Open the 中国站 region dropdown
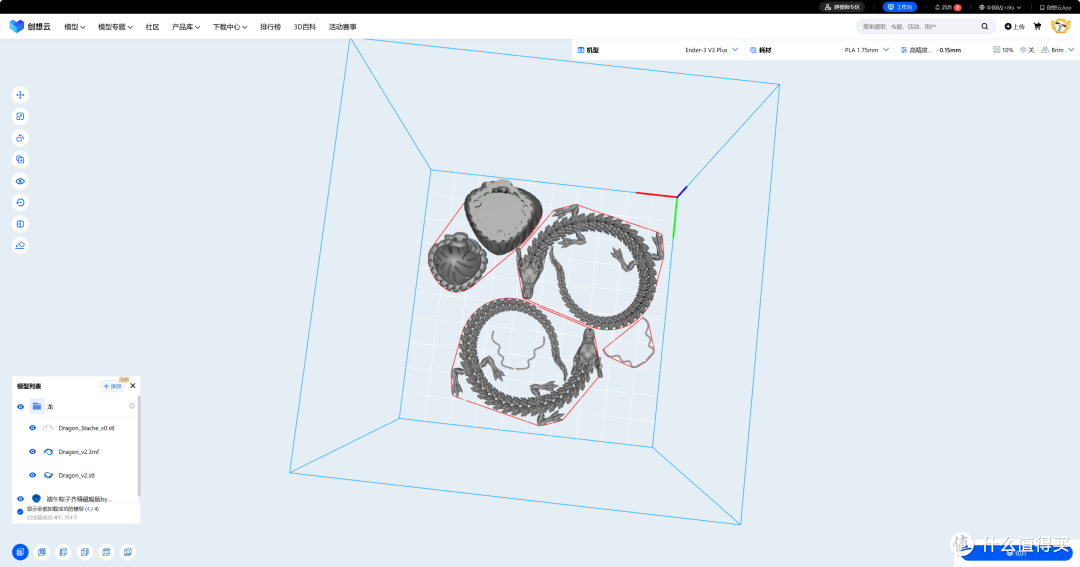The height and width of the screenshot is (567, 1080). coord(1000,7)
